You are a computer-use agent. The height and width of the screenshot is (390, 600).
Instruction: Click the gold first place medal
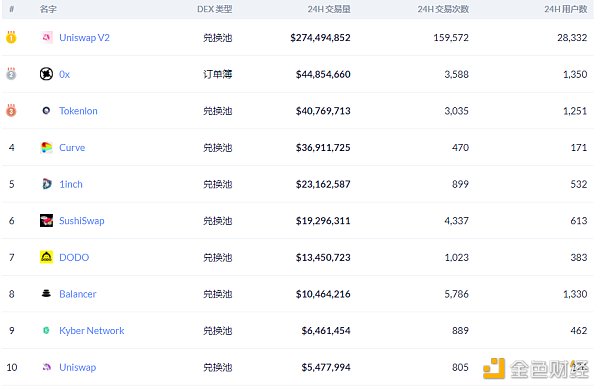click(x=11, y=37)
